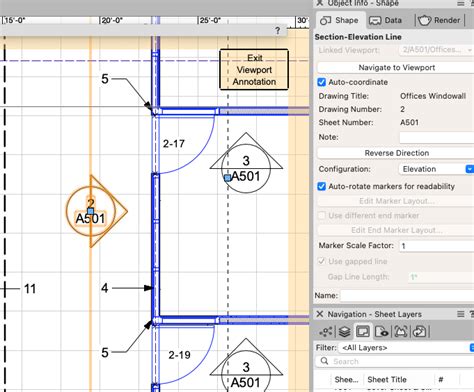Image resolution: width=474 pixels, height=392 pixels.
Task: Click the blue handle on 2/A501 marker
Action: [90, 211]
